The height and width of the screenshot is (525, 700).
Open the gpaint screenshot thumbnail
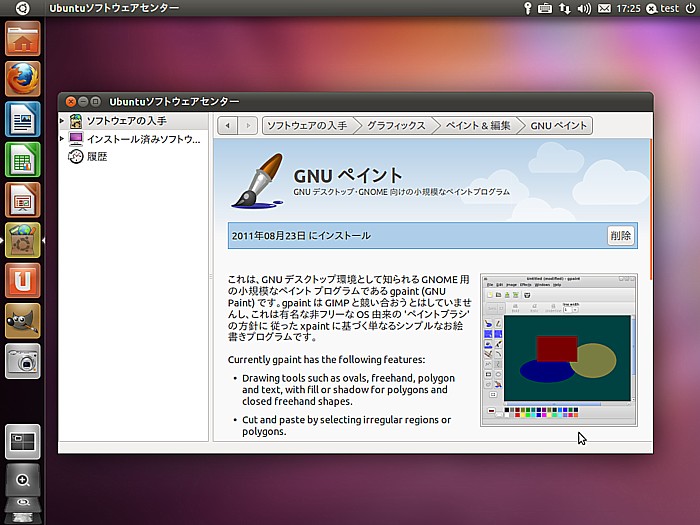point(558,350)
